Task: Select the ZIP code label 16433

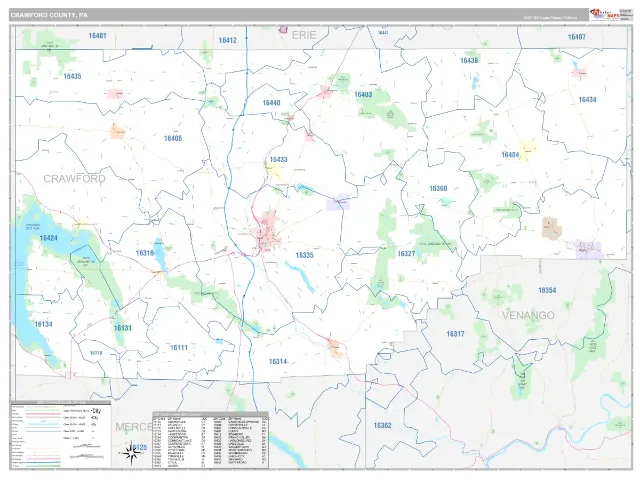Action: click(x=278, y=160)
